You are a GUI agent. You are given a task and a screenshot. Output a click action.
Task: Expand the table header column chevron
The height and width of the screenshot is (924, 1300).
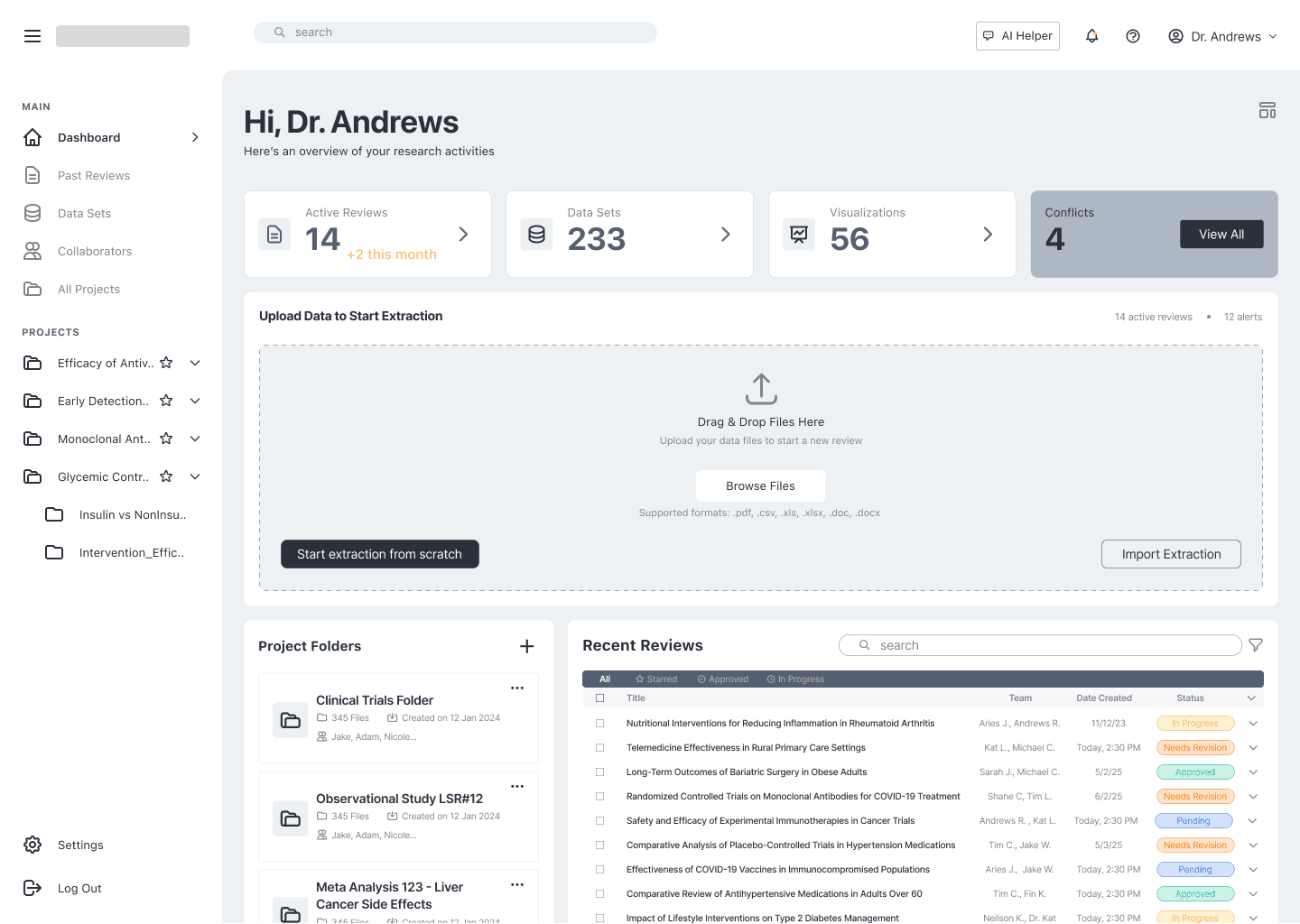tap(1251, 698)
